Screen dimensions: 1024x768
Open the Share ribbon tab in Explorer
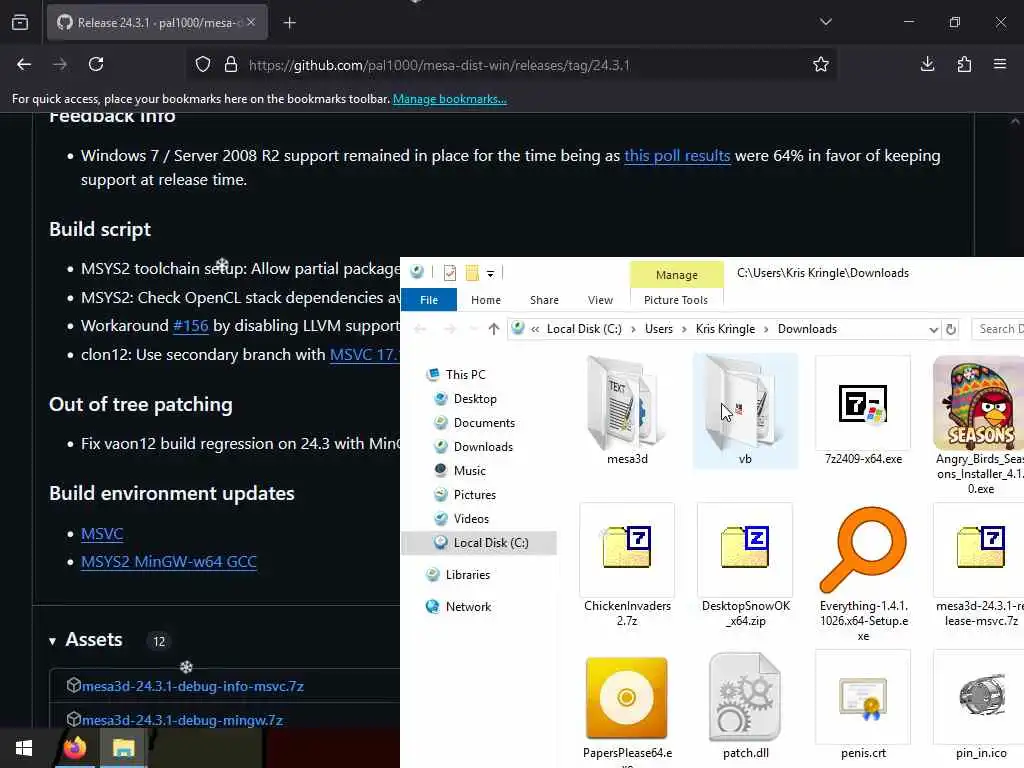(x=544, y=300)
